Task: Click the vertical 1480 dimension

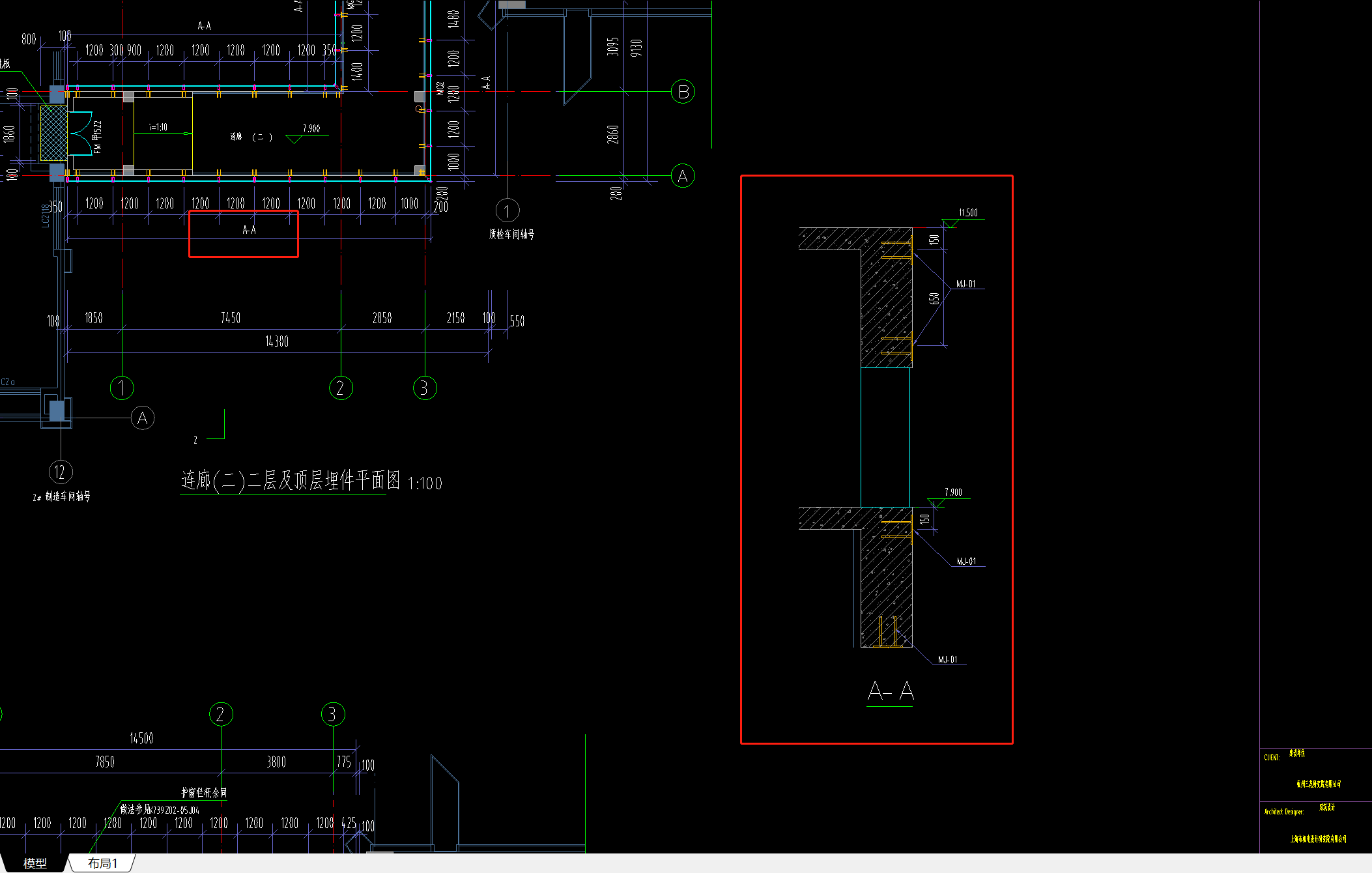Action: coord(454,18)
